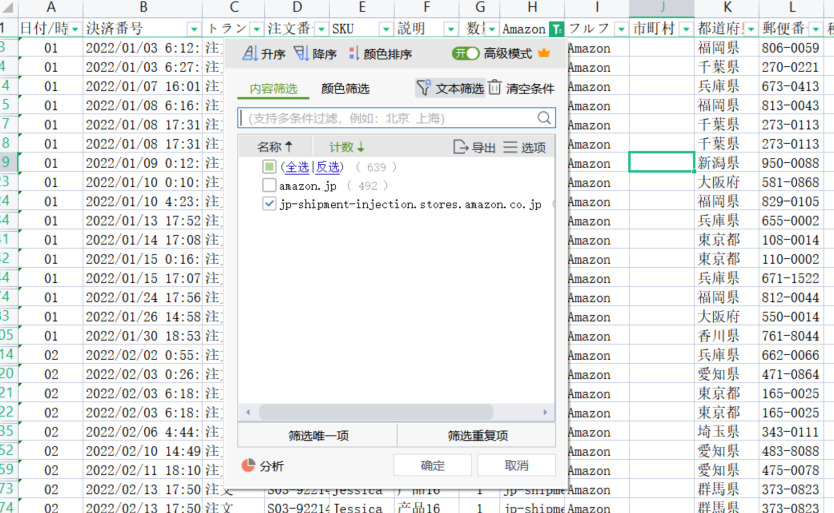
Task: Open filter dropdown in column G header
Action: pyautogui.click(x=491, y=29)
